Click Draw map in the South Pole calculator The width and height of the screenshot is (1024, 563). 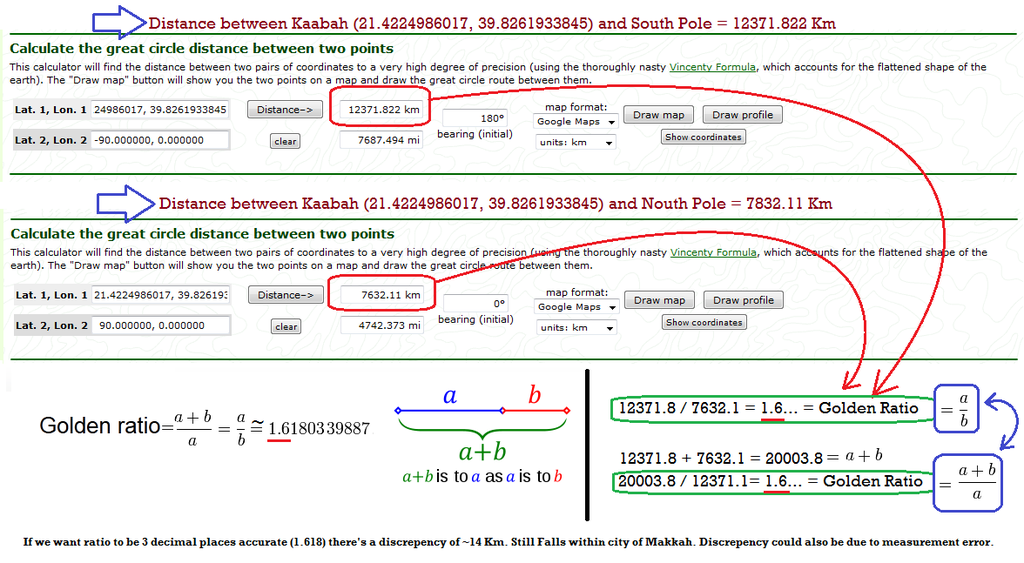[x=659, y=115]
